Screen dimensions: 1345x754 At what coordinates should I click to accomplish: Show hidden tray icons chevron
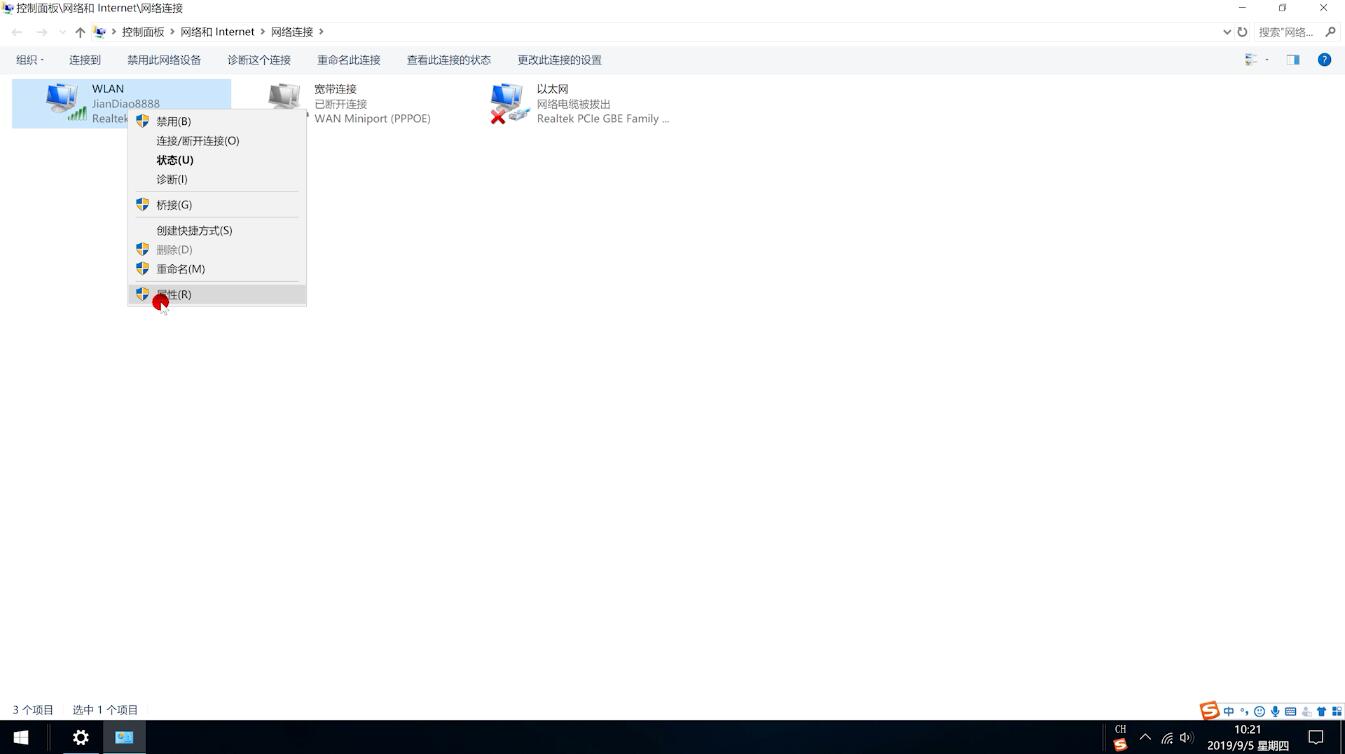tap(1145, 738)
